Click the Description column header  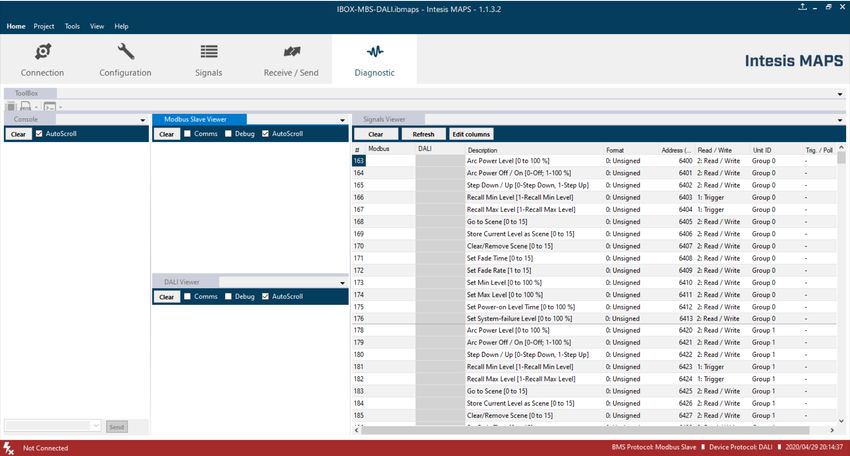535,150
